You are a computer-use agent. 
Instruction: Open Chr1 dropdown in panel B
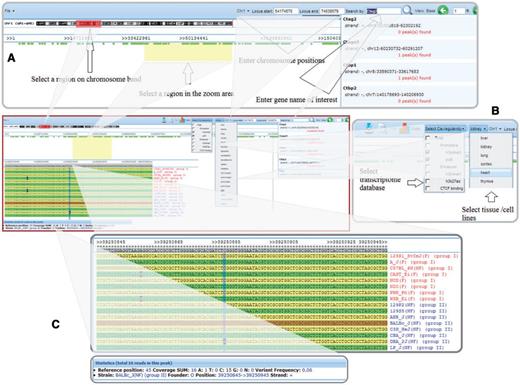click(495, 129)
